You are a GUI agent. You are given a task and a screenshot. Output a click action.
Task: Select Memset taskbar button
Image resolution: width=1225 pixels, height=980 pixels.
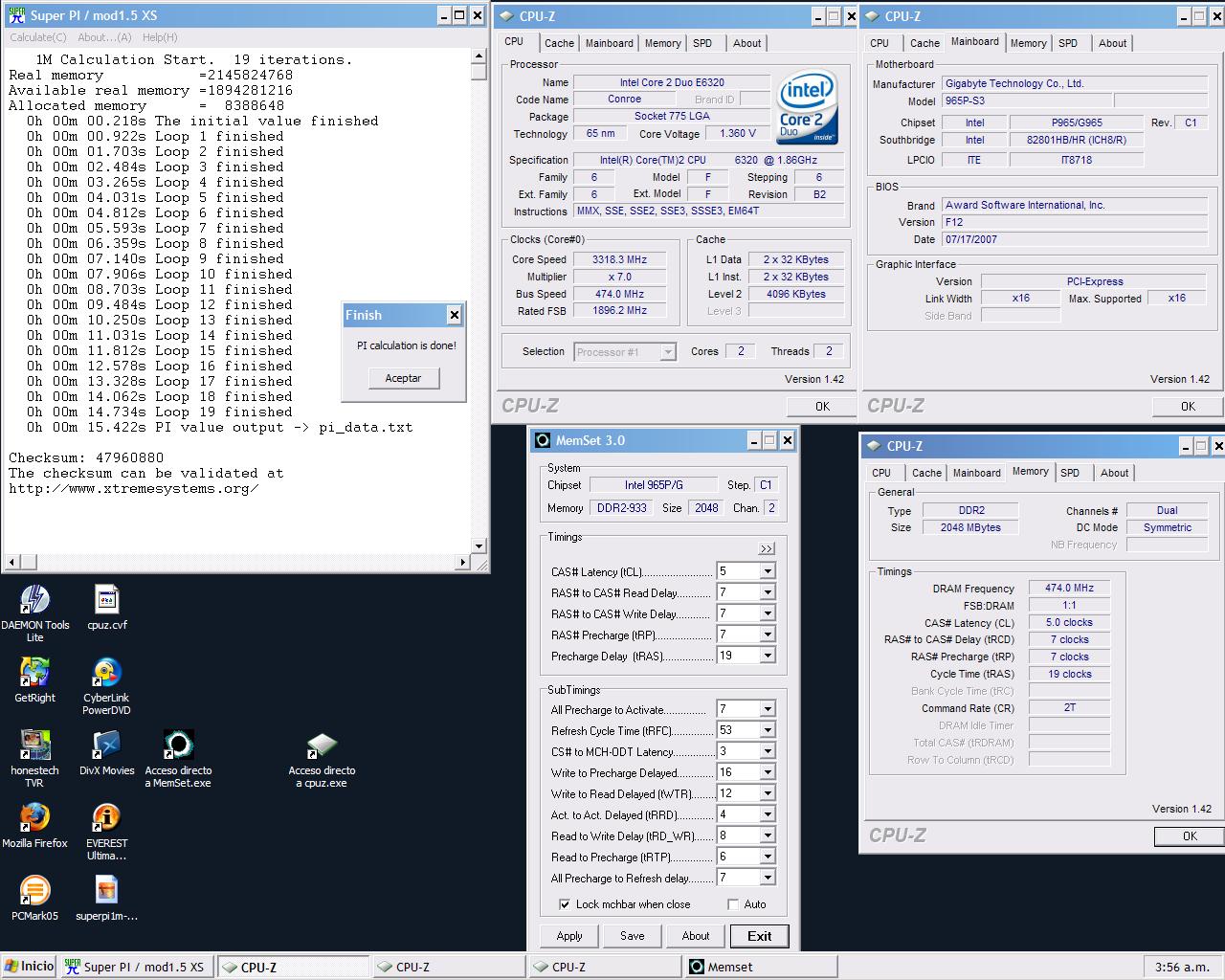coord(762,967)
